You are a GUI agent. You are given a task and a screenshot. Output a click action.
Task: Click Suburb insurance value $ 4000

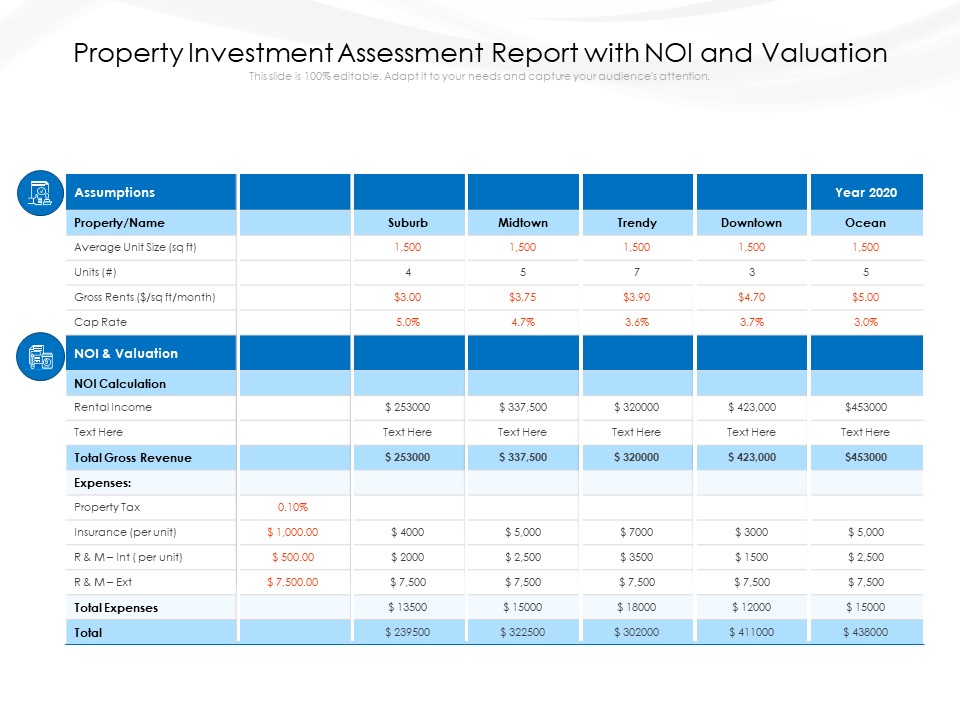click(408, 533)
